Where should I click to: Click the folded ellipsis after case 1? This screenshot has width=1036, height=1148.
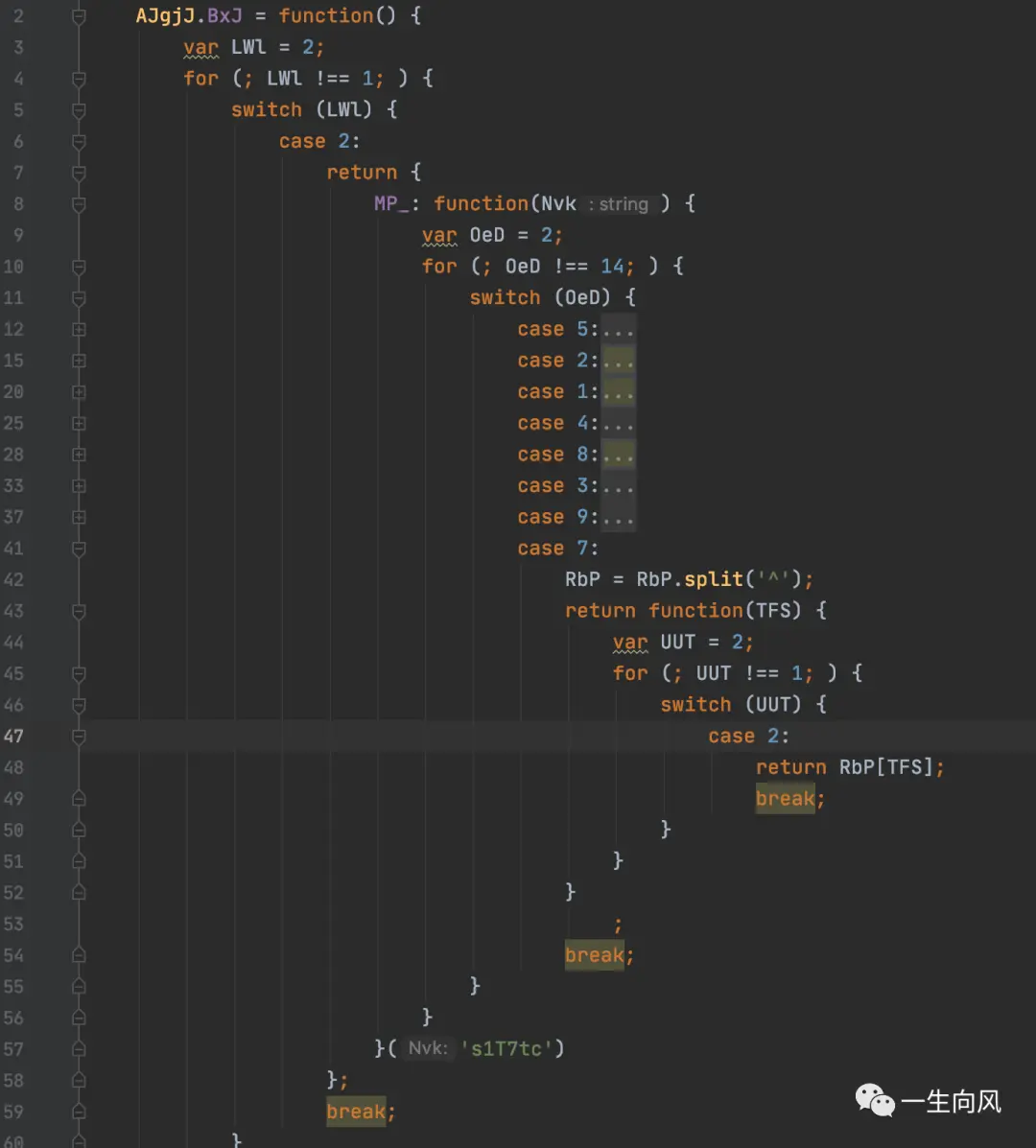tap(618, 391)
